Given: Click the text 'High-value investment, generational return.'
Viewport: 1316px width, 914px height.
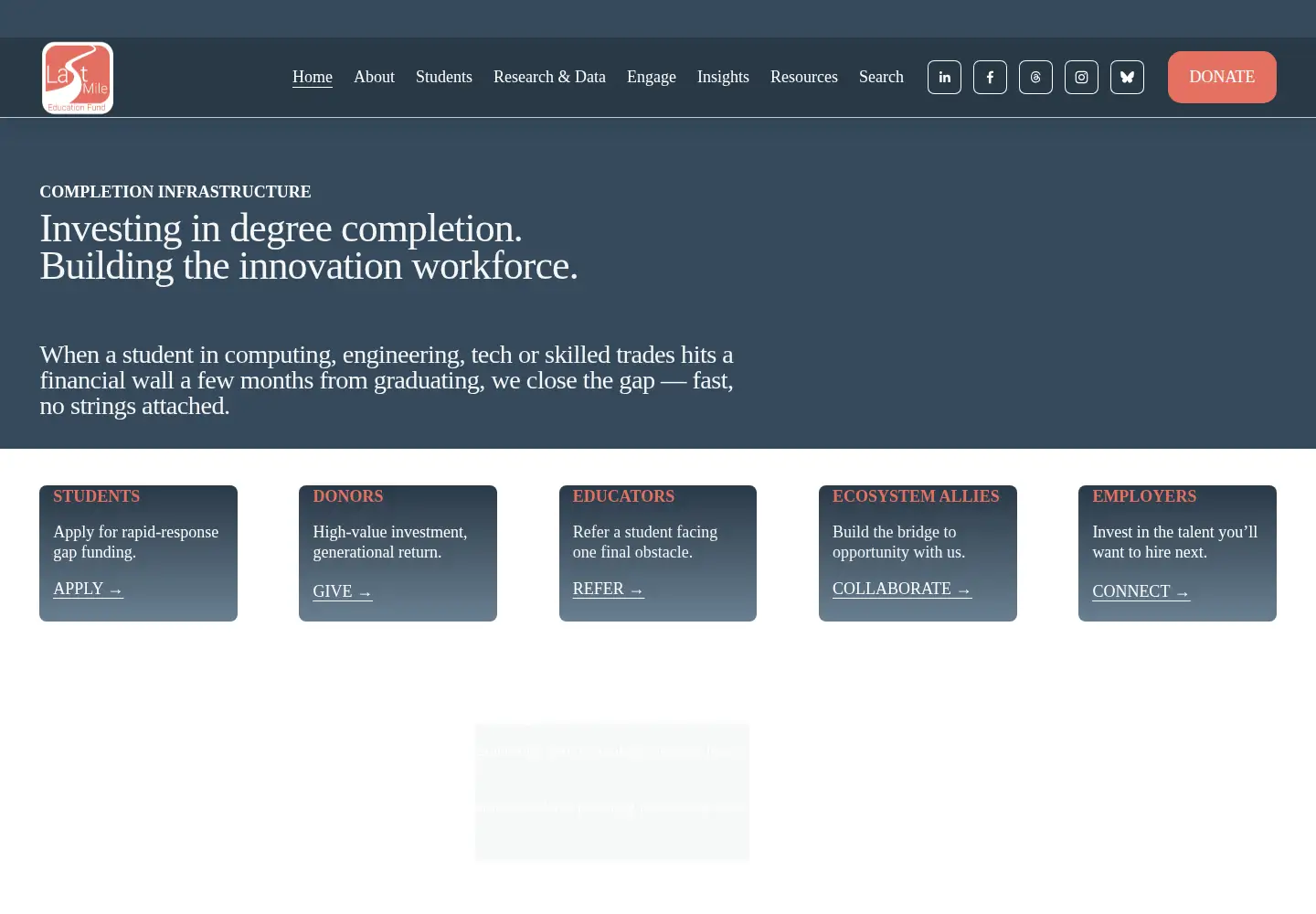Looking at the screenshot, I should (390, 542).
